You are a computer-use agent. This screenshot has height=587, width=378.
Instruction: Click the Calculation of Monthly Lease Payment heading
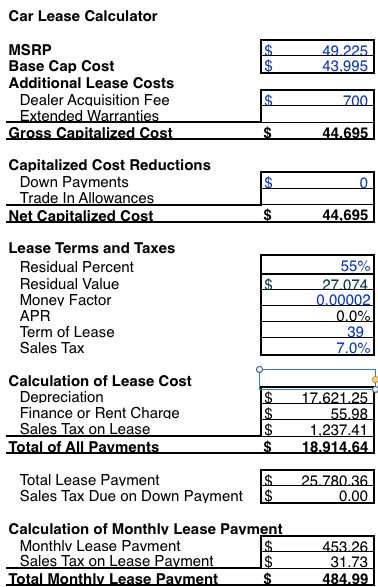coord(145,529)
